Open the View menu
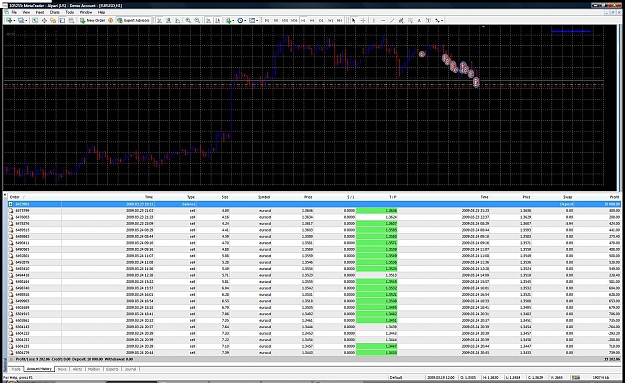The height and width of the screenshot is (383, 625). (x=26, y=12)
